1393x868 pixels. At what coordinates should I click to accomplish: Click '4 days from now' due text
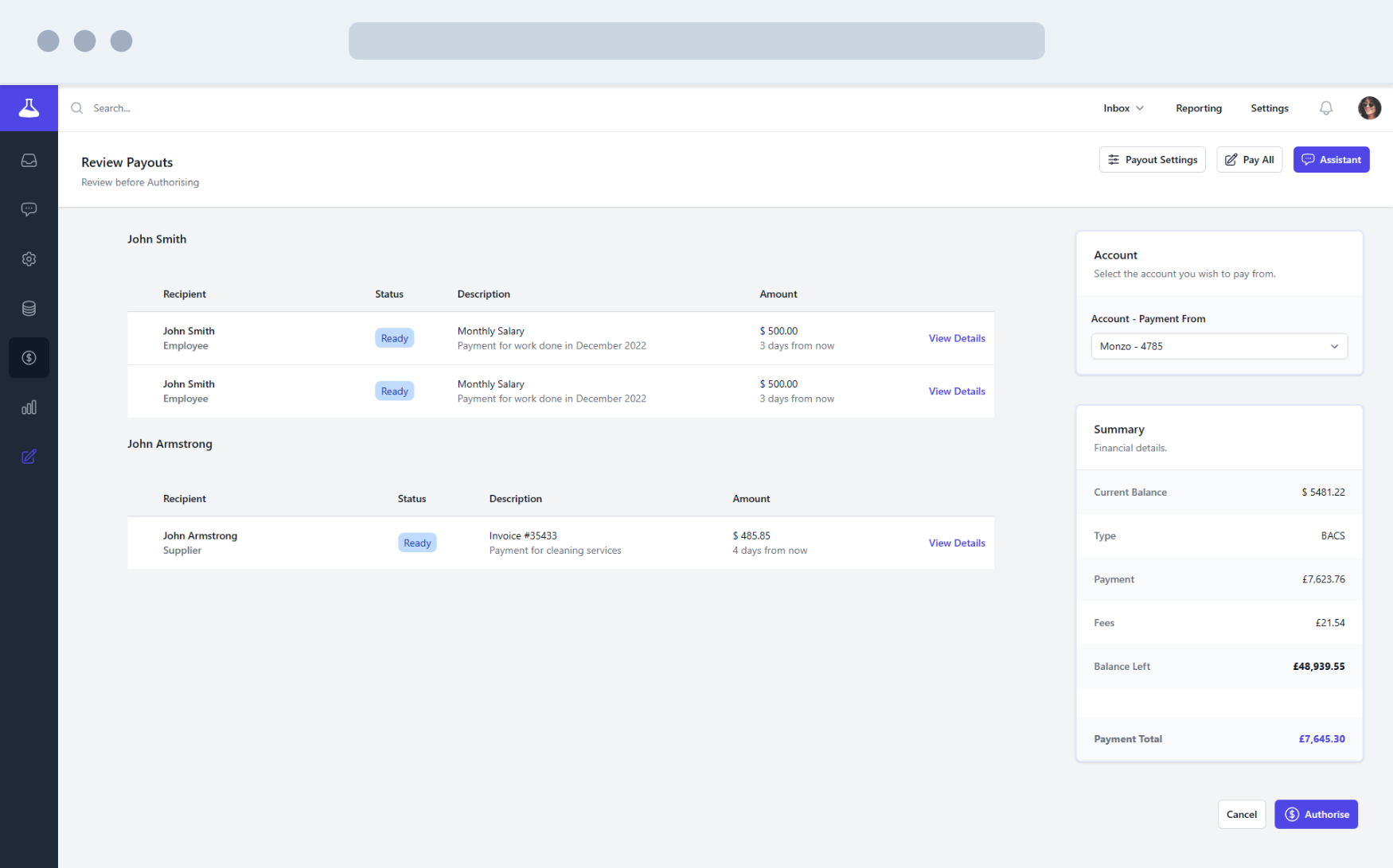[x=770, y=551]
